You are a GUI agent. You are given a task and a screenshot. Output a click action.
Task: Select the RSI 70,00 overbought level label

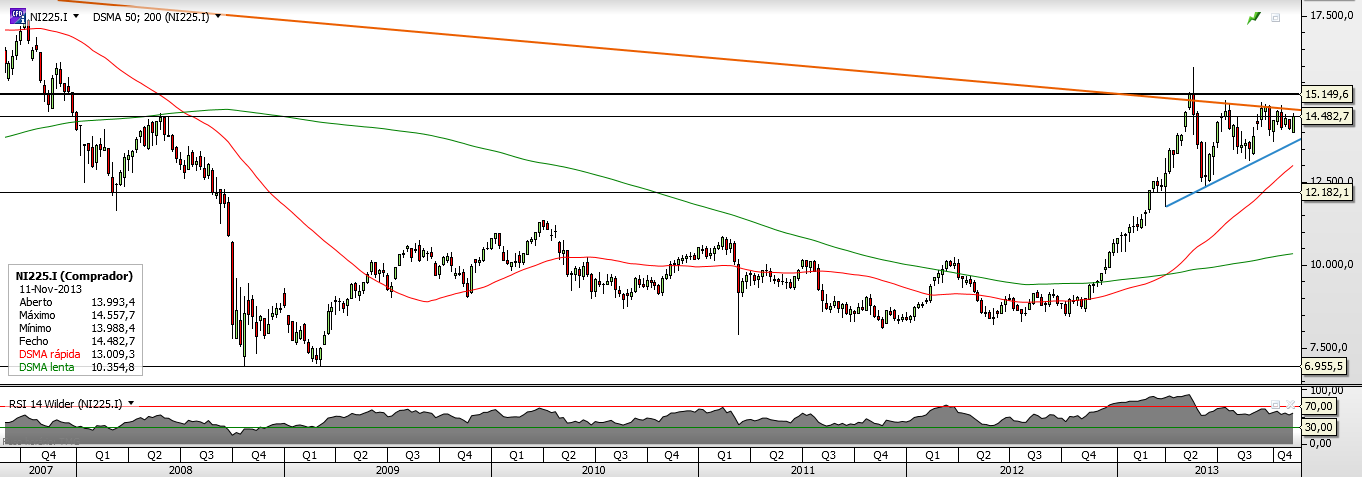1320,406
